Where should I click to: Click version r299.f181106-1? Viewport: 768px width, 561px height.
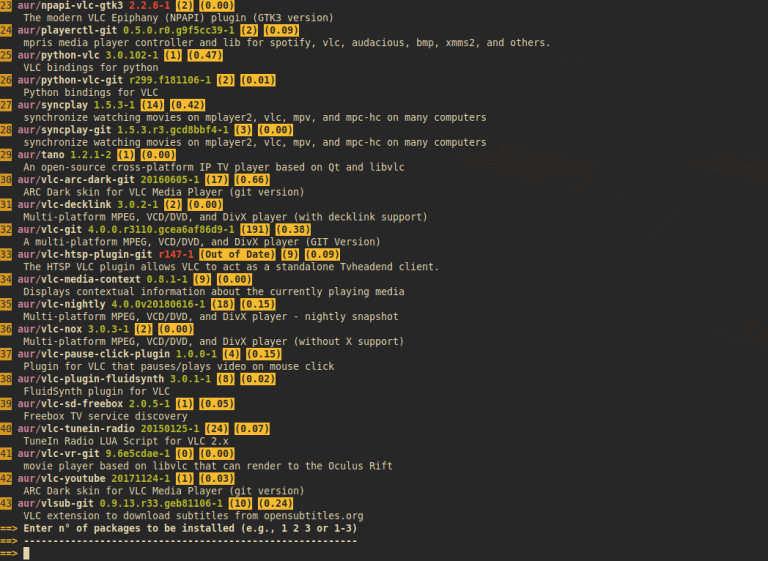click(x=170, y=80)
